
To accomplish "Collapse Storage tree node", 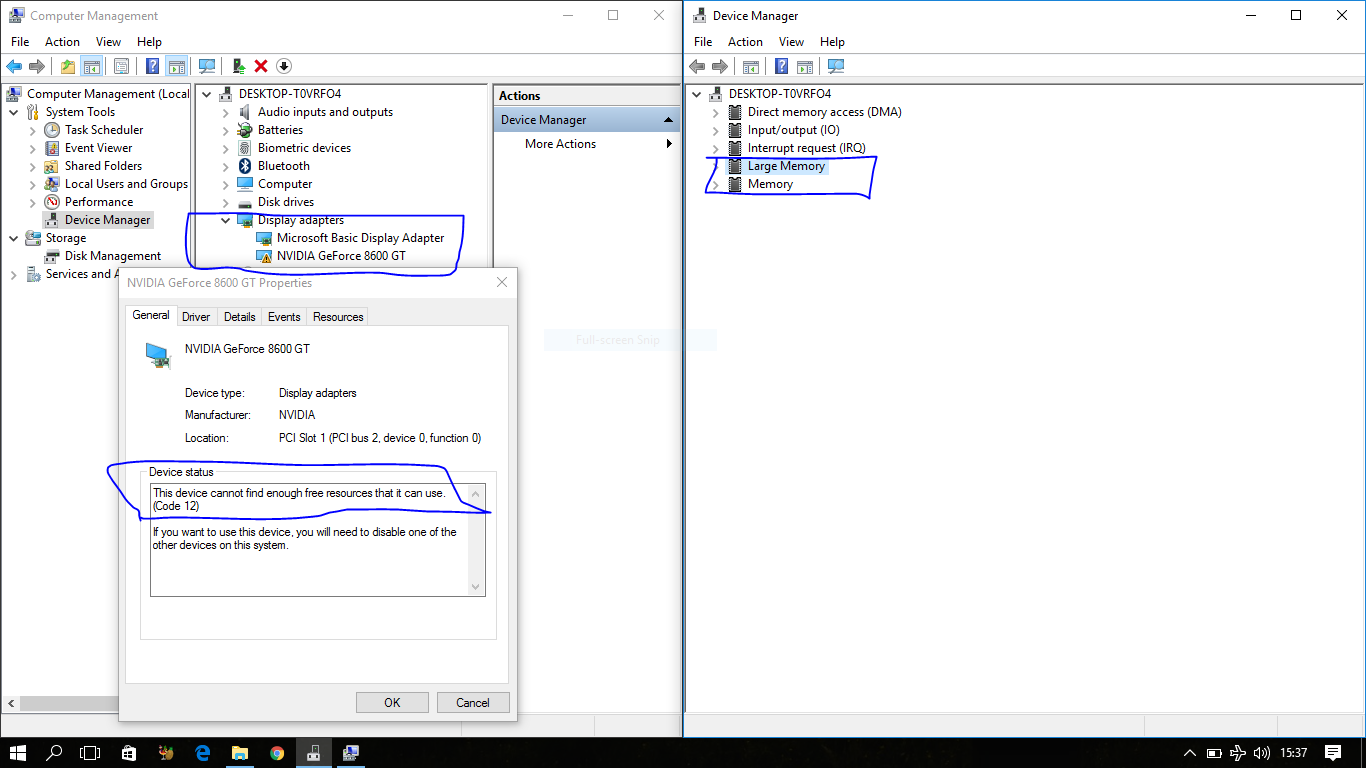I will (14, 238).
